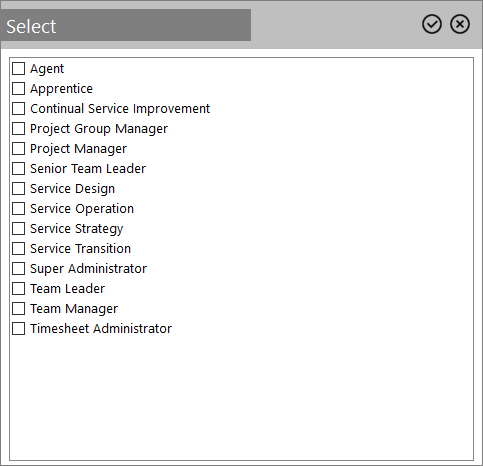Click the Super Administrator label text
This screenshot has height=466, width=483.
click(88, 269)
